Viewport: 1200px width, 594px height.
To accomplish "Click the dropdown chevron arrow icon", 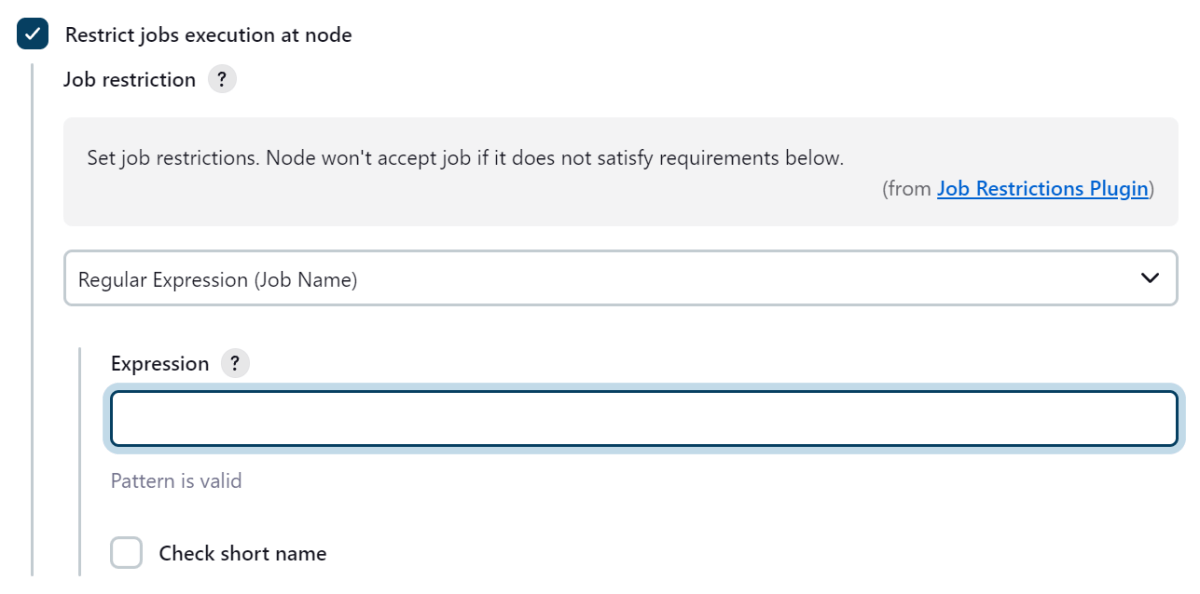I will tap(1150, 278).
